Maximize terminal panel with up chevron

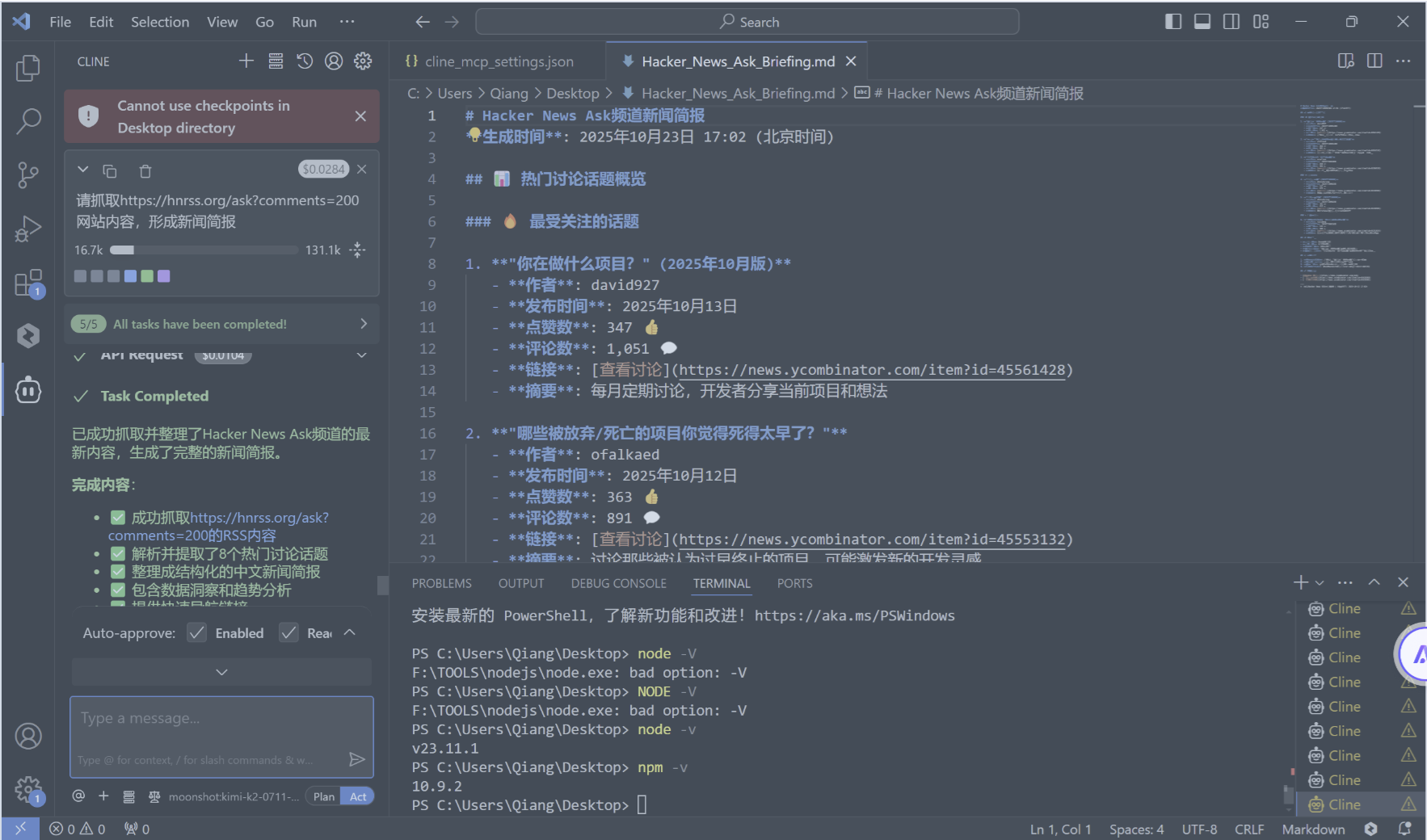click(1374, 582)
